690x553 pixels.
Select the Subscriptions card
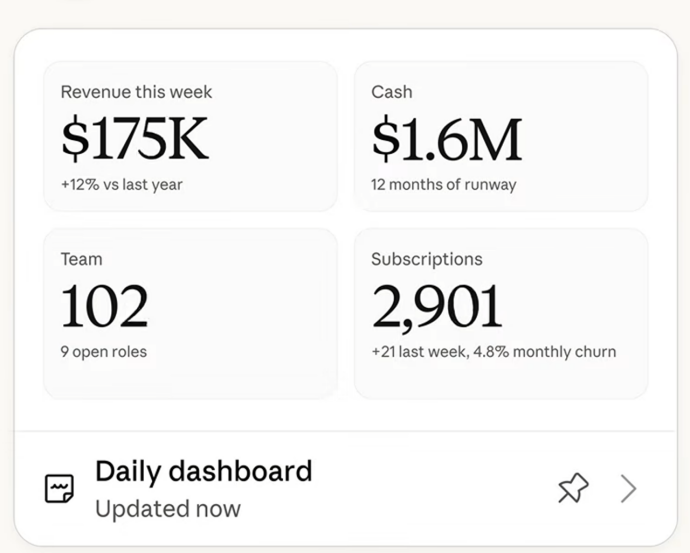[501, 314]
